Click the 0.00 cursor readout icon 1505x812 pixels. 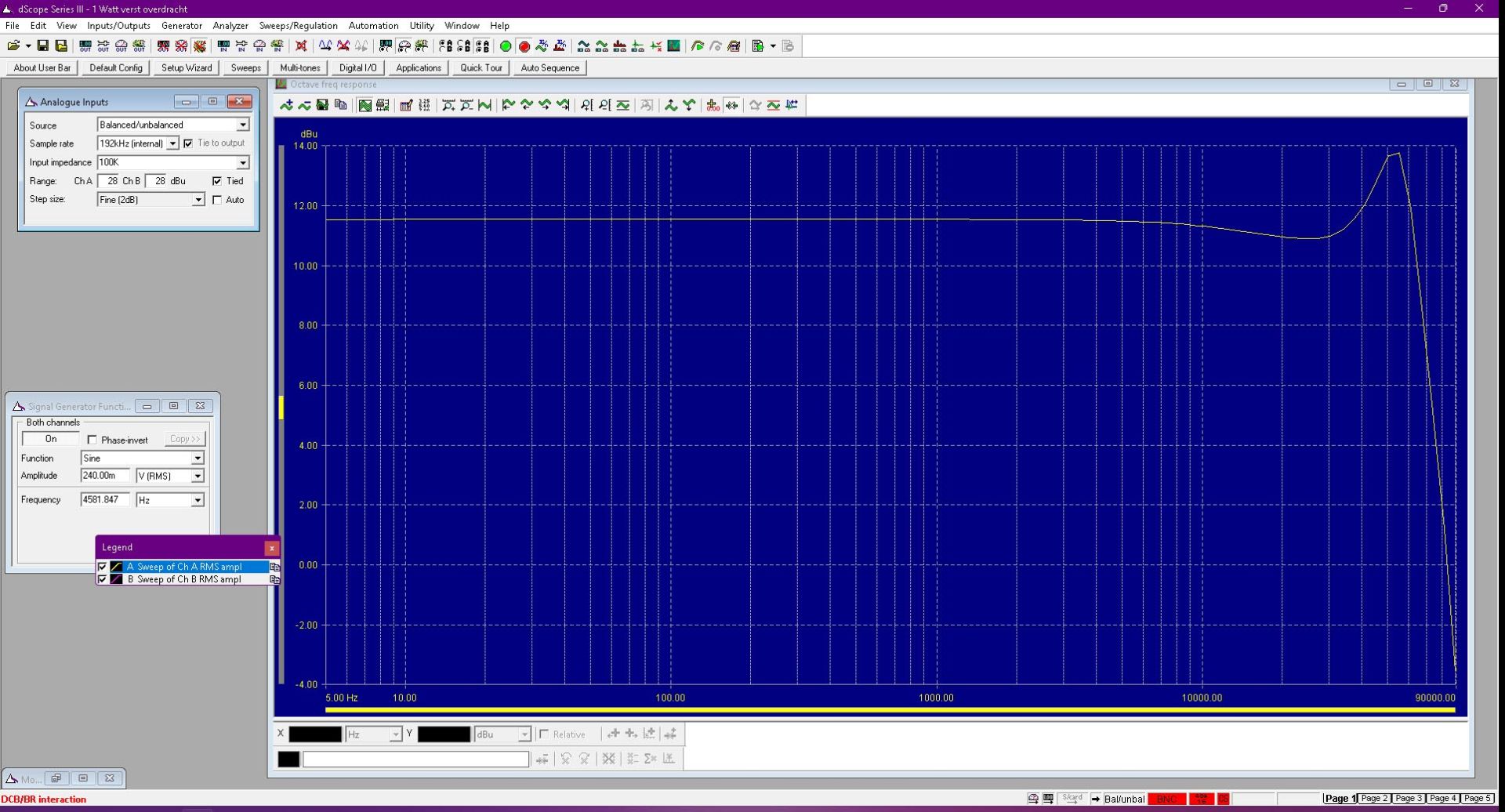pos(713,105)
